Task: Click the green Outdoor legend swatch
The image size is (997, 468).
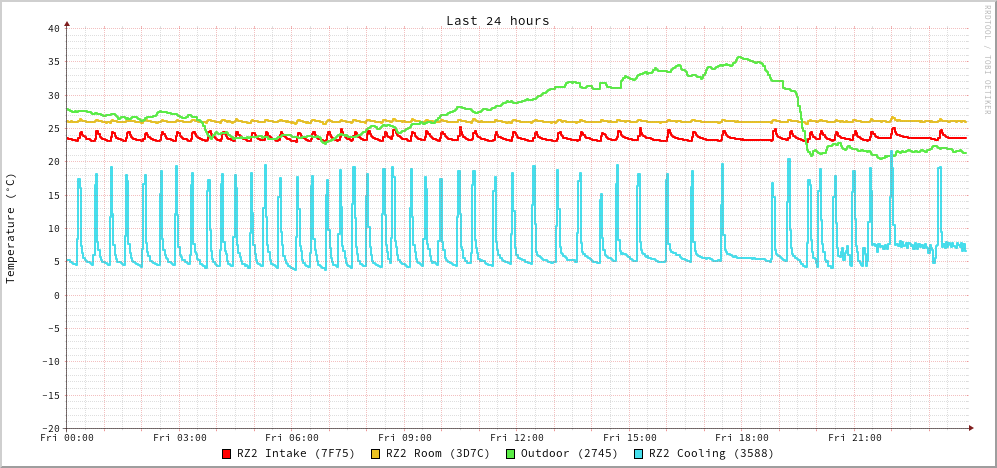Action: click(x=510, y=454)
